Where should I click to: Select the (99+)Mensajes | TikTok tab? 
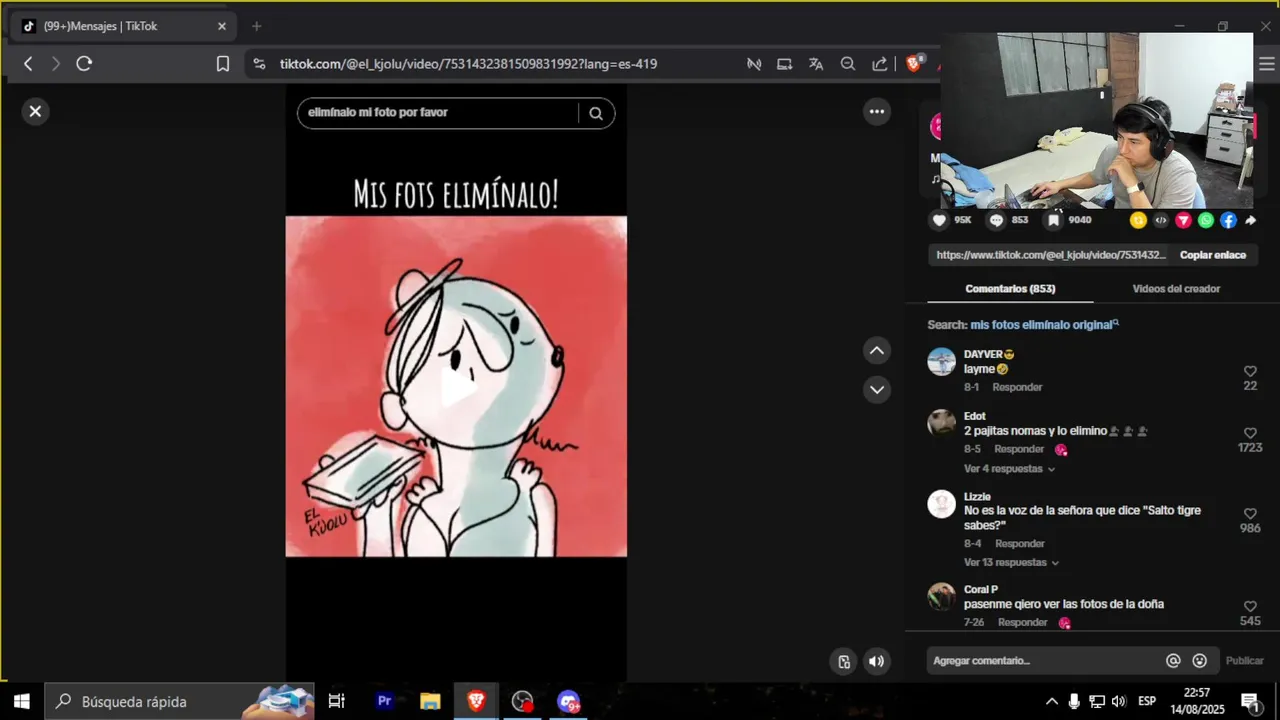[124, 26]
